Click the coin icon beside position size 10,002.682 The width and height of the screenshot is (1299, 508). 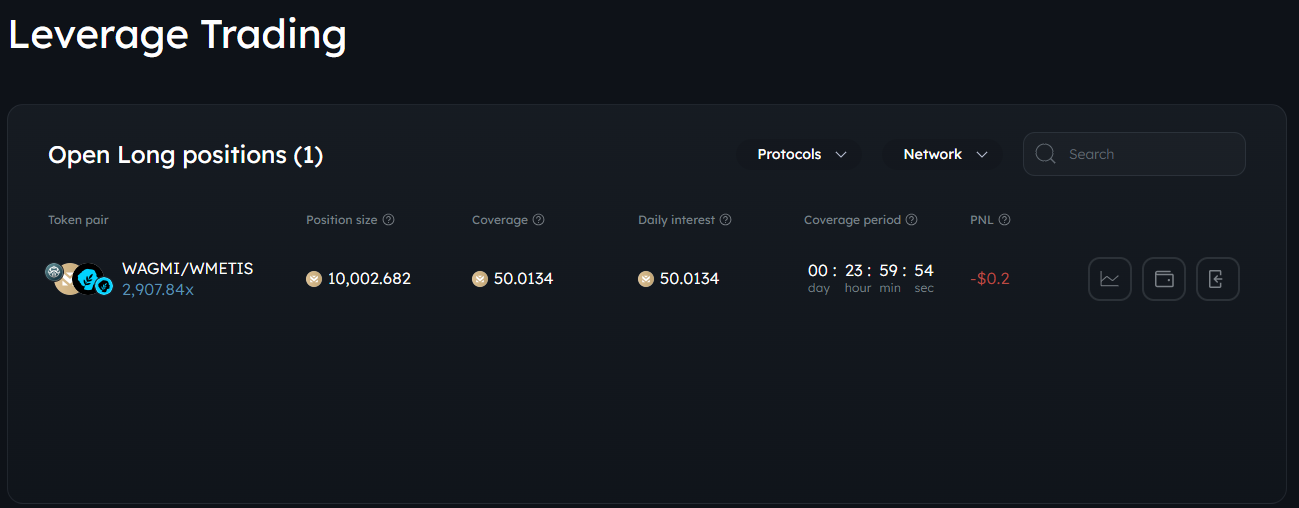[314, 279]
